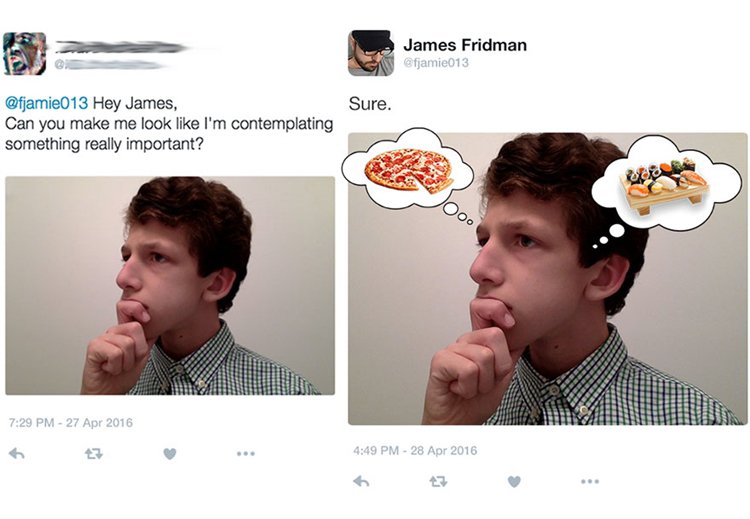The image size is (750, 519).
Task: Reply to James Fridman's "Sure." tweet
Action: [360, 481]
